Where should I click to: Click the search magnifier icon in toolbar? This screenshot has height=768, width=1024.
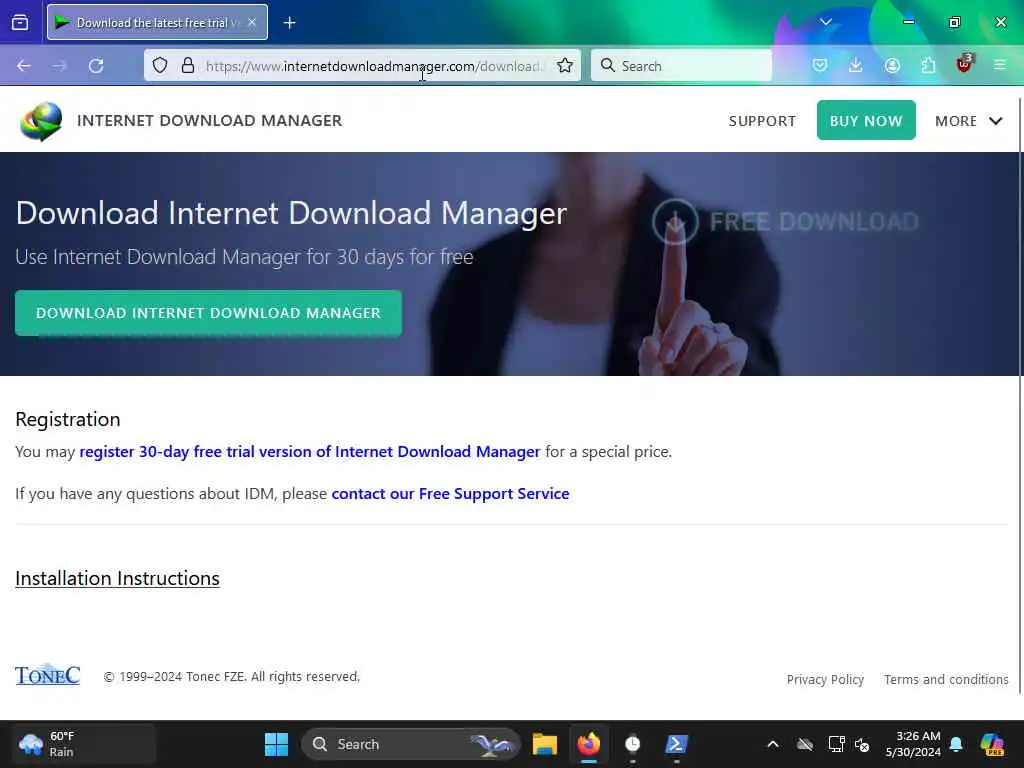tap(607, 65)
